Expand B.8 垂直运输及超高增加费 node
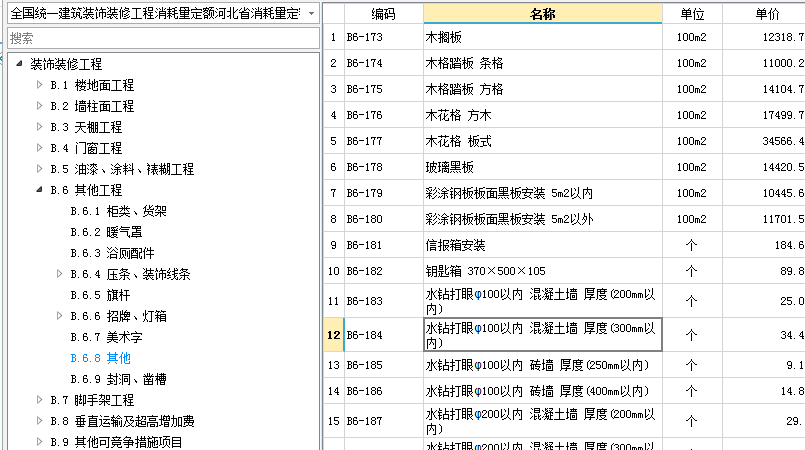The height and width of the screenshot is (450, 805). [40, 421]
